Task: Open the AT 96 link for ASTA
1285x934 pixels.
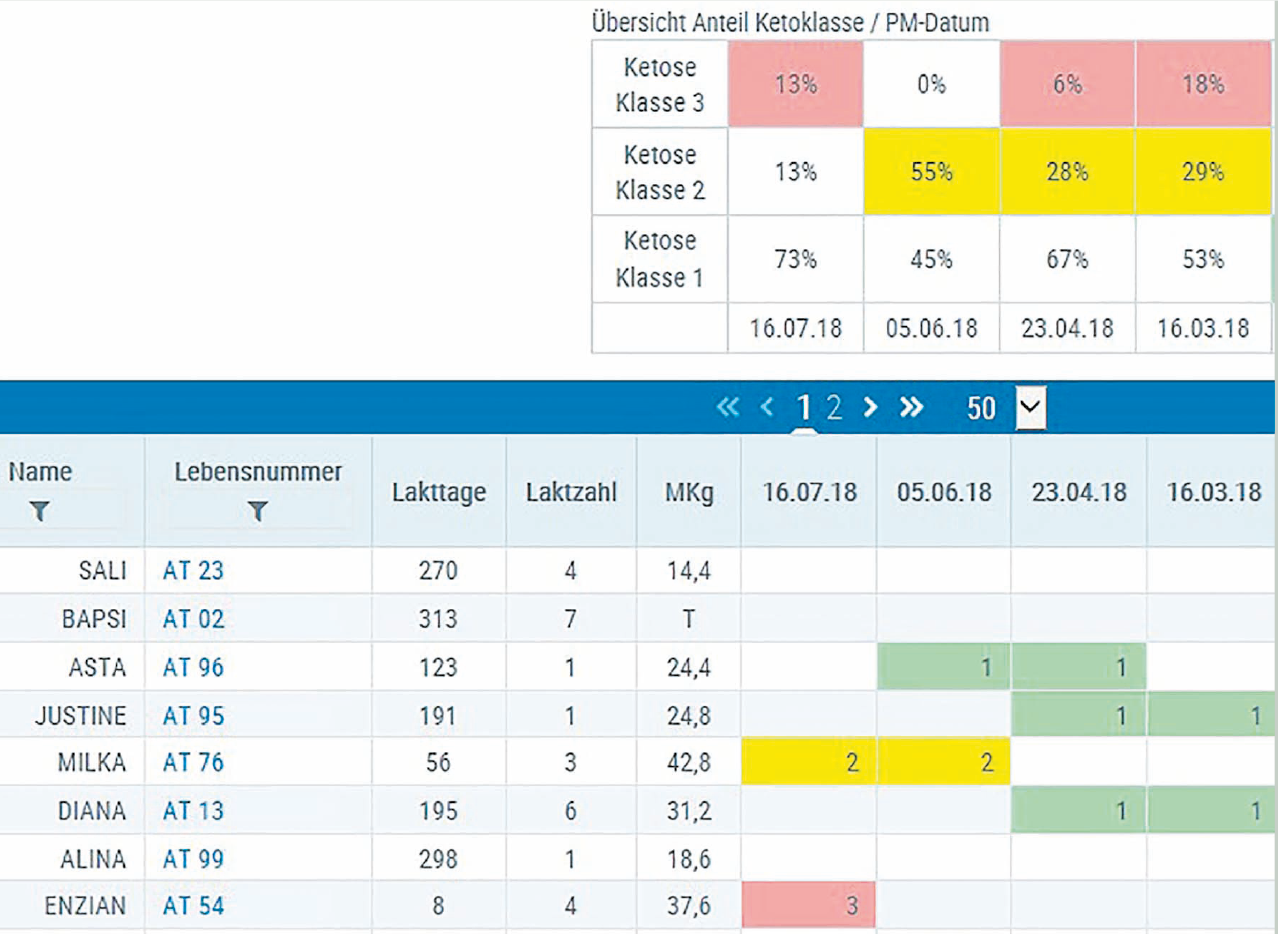Action: click(x=193, y=667)
